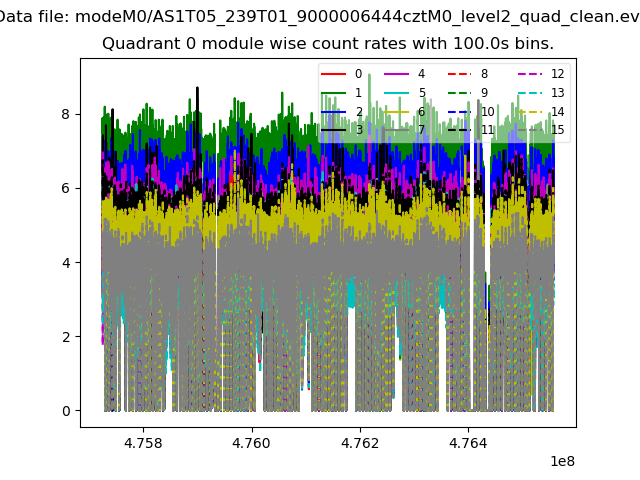Click the x-axis tick label 4.764

click(468, 443)
